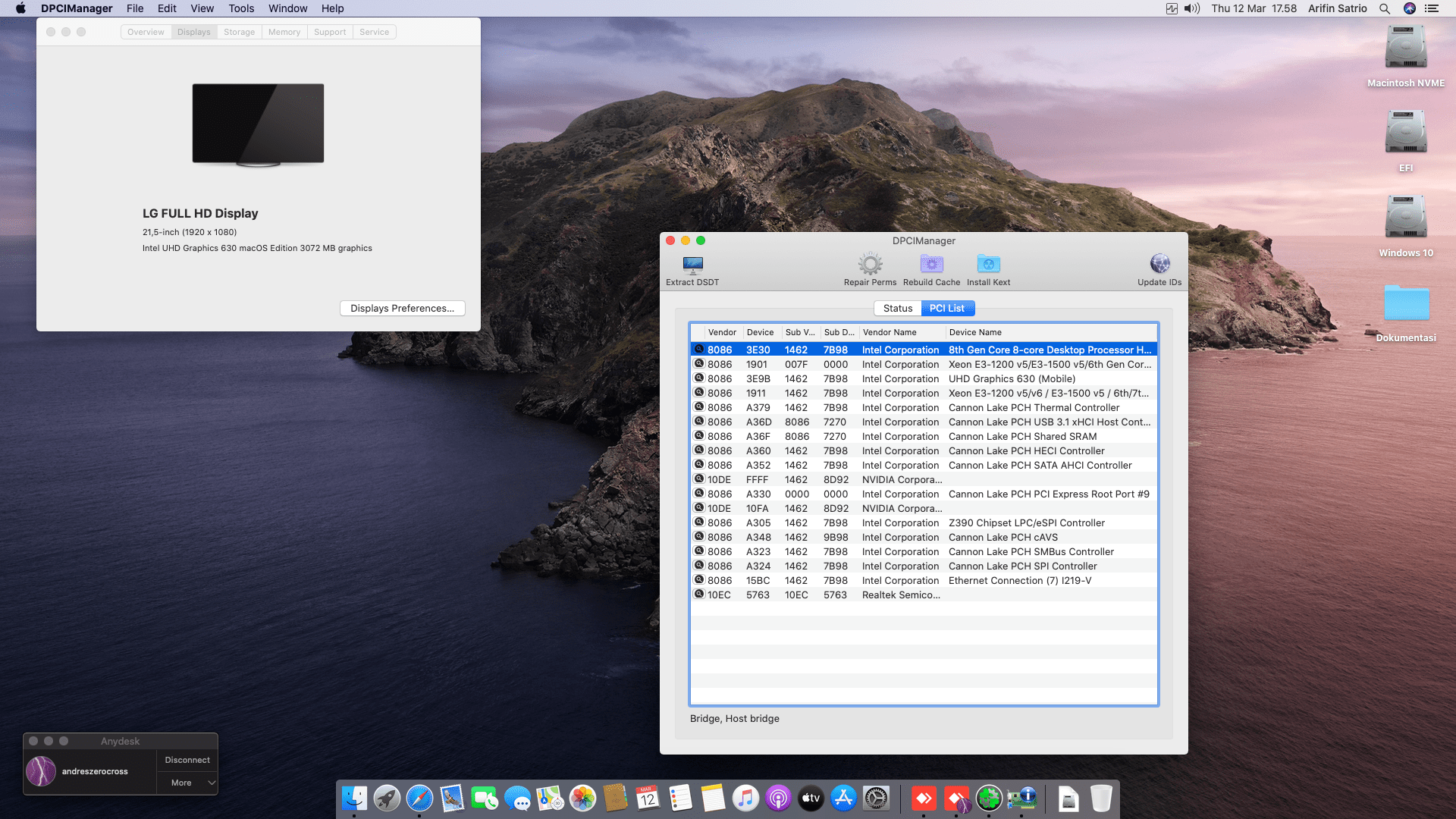This screenshot has height=819, width=1456.
Task: Click the Thu 12 Mar 17.58 clock
Action: click(x=1254, y=8)
